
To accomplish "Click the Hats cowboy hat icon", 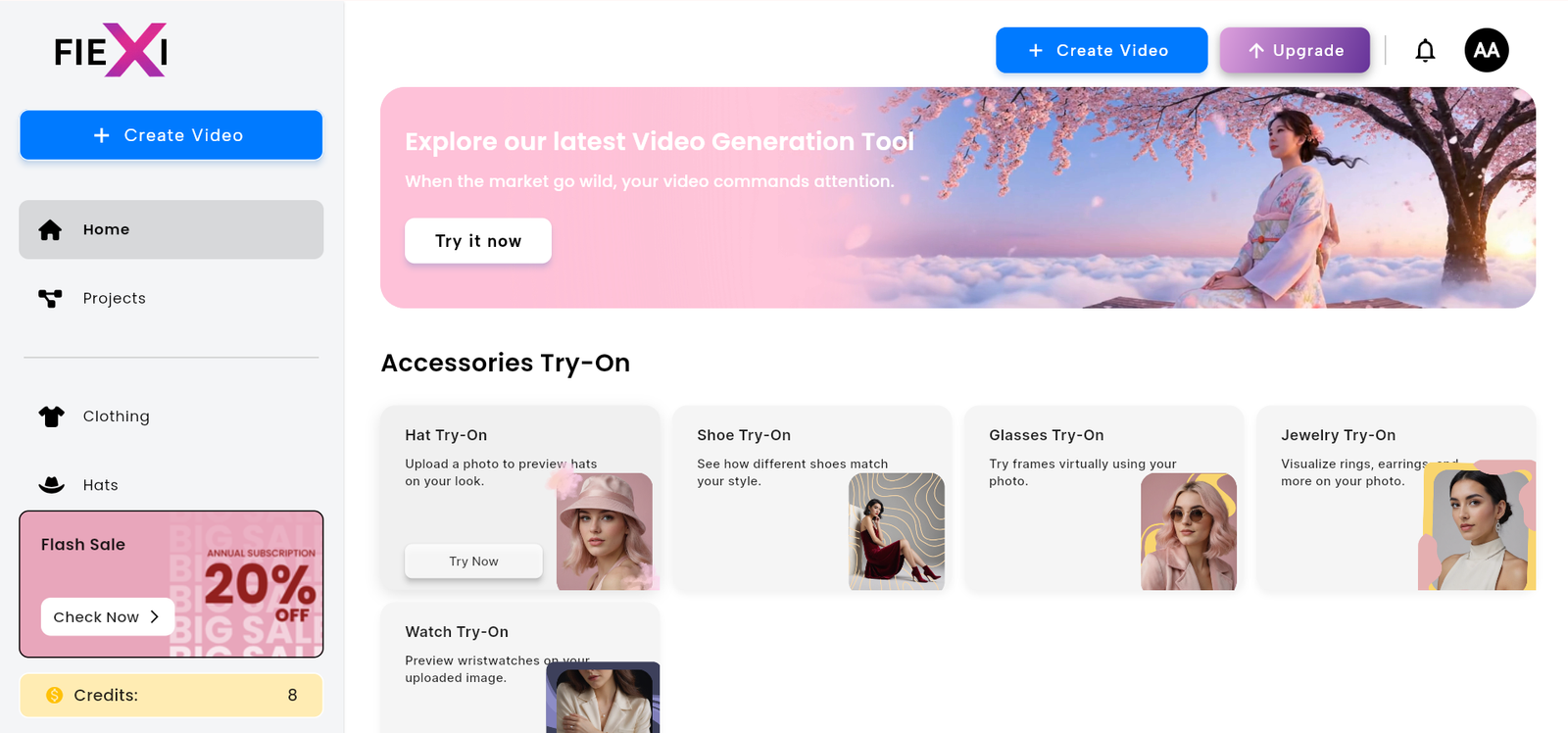I will [x=51, y=485].
